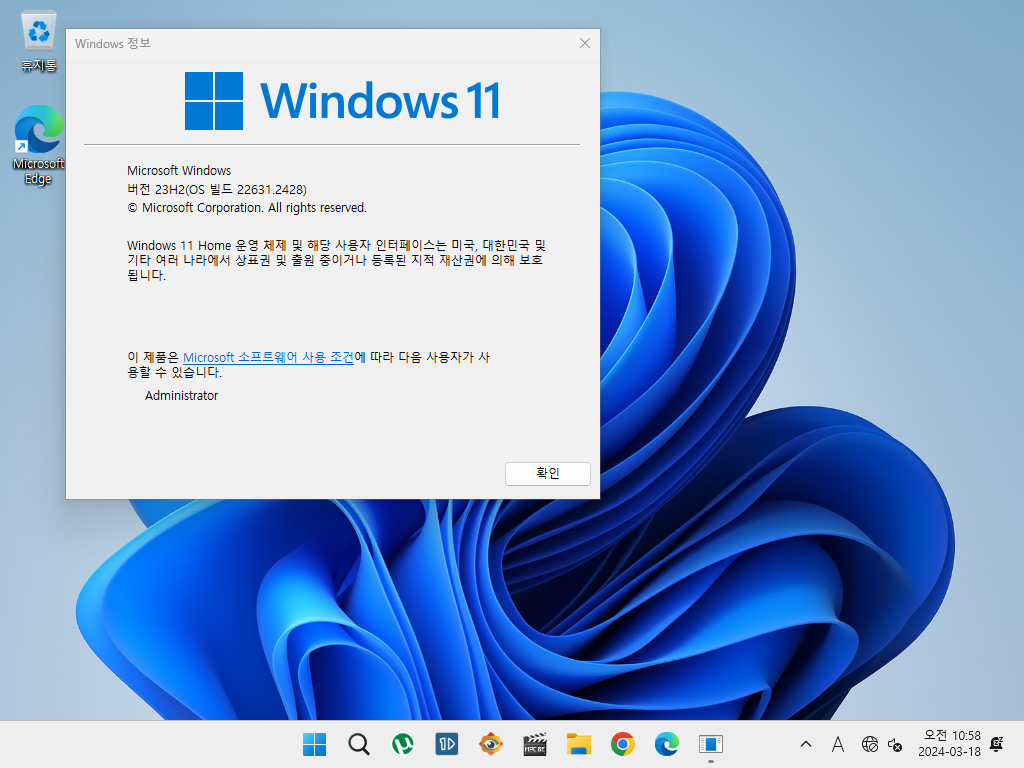This screenshot has width=1024, height=768.
Task: Open File Explorer from the taskbar
Action: 579,744
